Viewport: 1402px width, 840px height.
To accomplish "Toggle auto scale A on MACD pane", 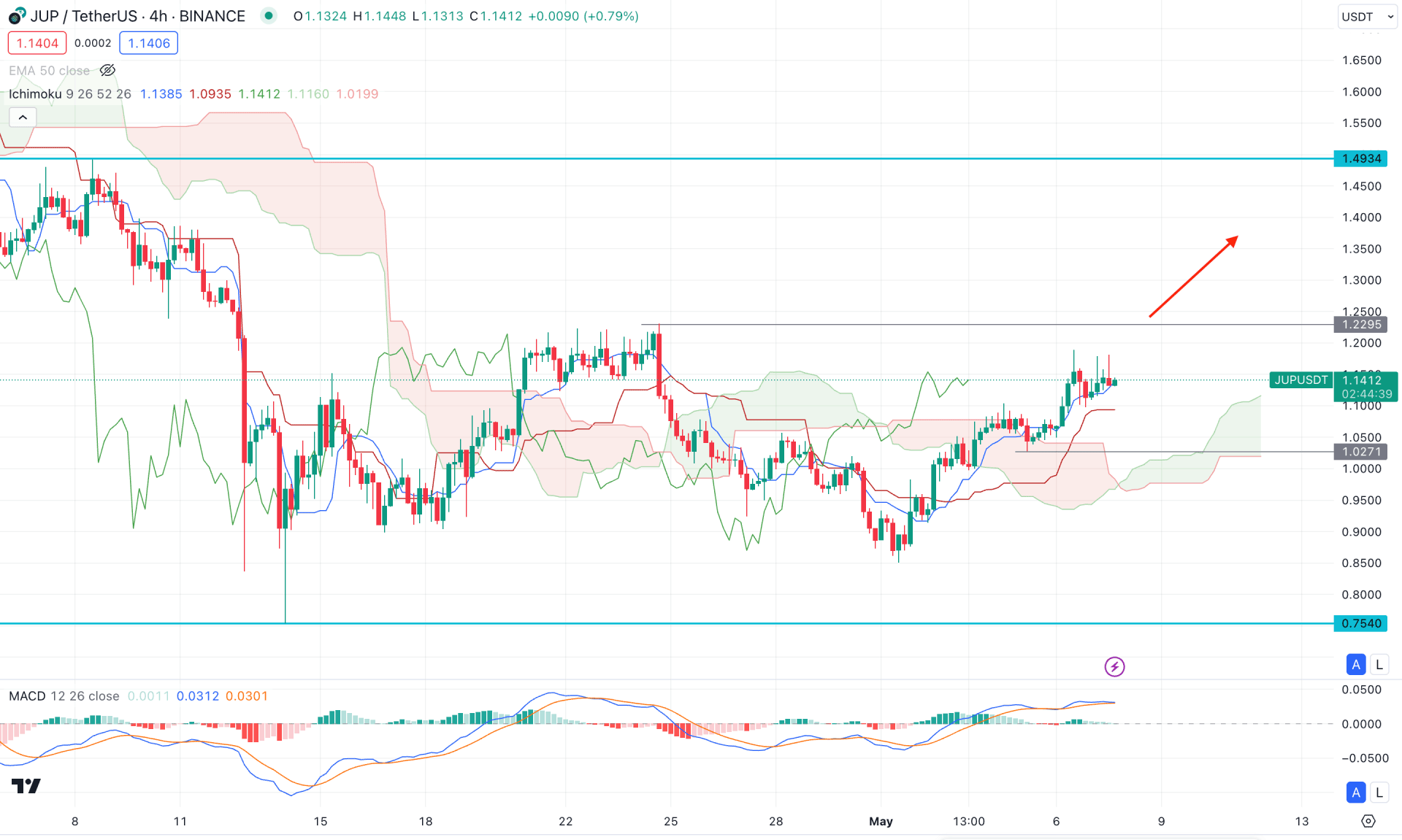I will point(1356,792).
